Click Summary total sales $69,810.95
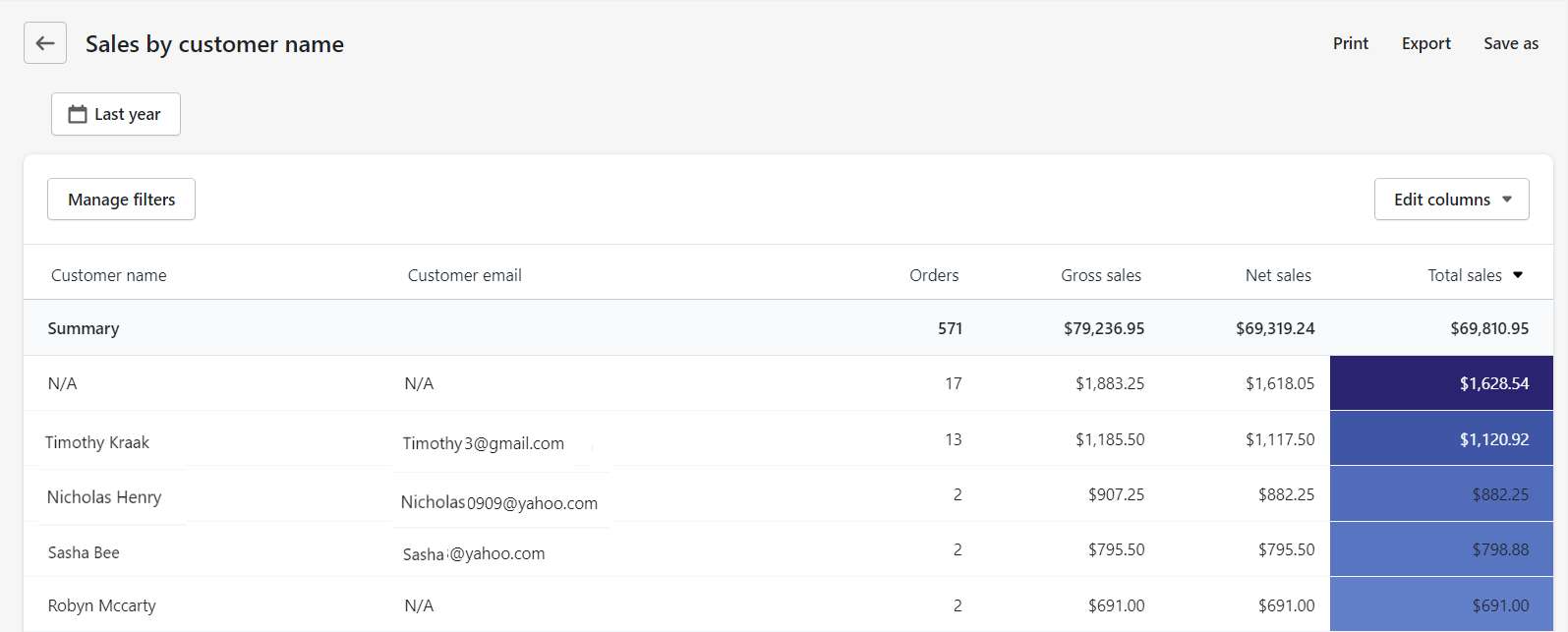 pos(1489,328)
